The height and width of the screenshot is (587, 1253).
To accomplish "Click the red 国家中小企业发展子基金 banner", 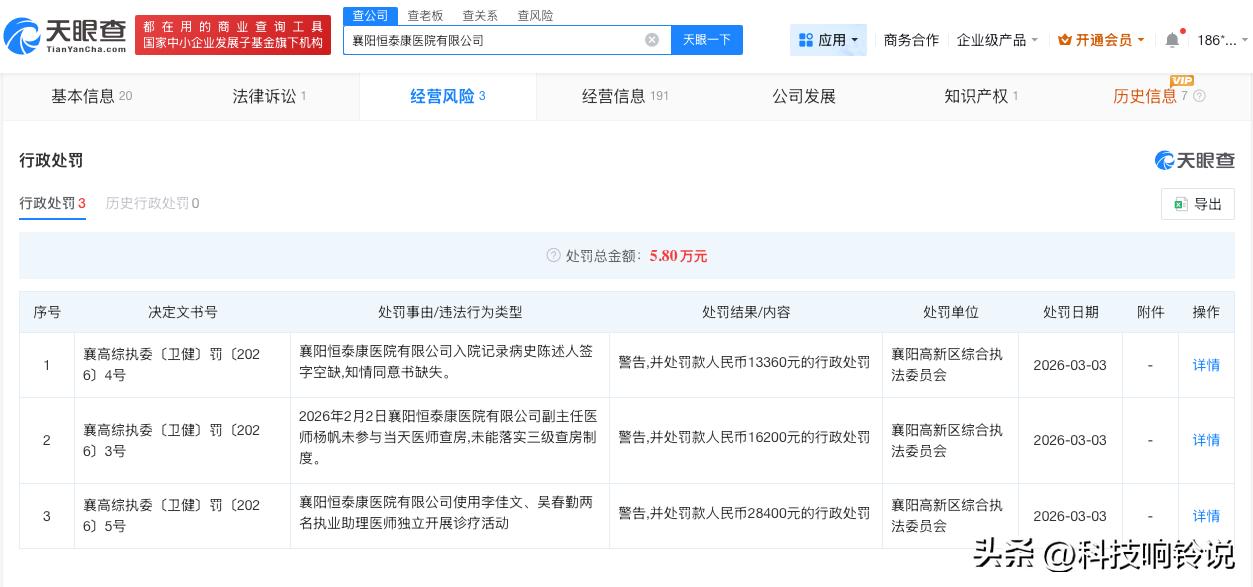I will point(233,35).
